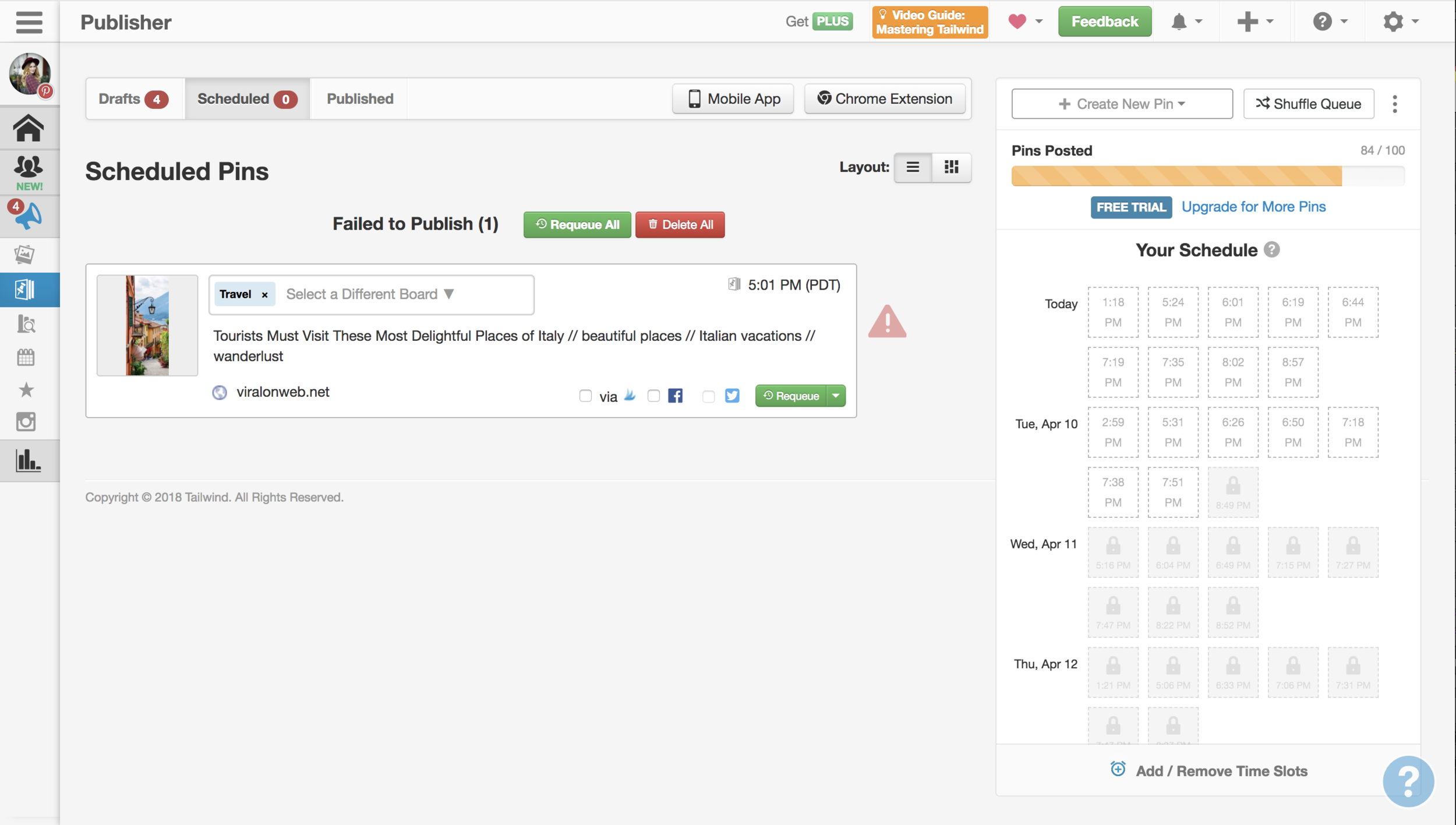Screen dimensions: 1456x825
Task: Open the pin inspector sidebar icon
Action: pos(26,323)
